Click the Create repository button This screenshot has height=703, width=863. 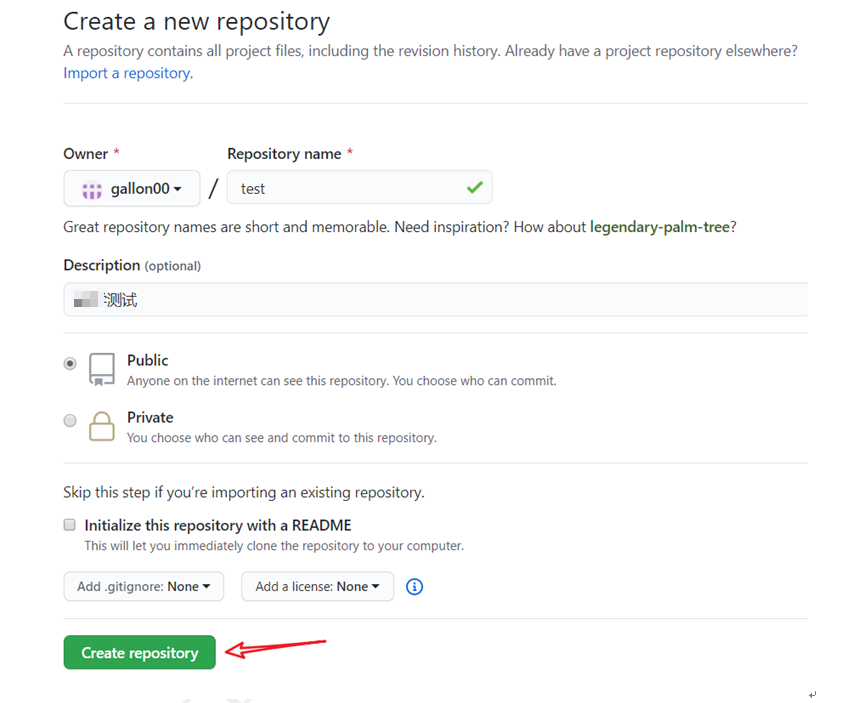[x=139, y=653]
